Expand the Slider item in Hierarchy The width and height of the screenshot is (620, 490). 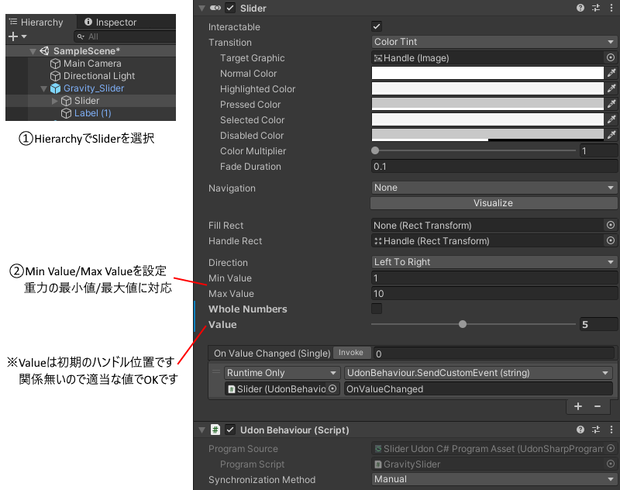(x=55, y=101)
